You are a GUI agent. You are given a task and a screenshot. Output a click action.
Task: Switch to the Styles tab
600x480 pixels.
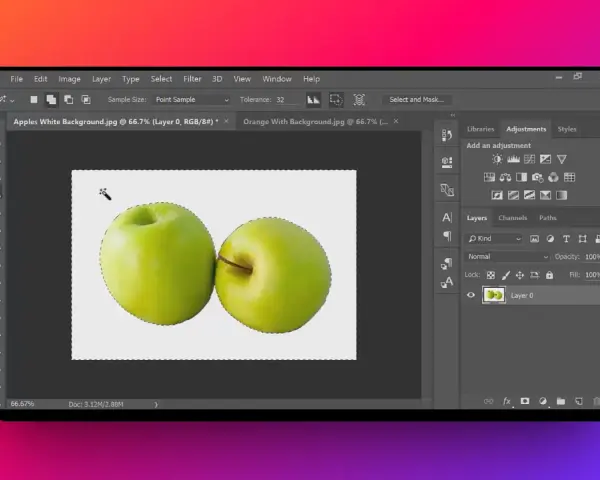tap(567, 129)
